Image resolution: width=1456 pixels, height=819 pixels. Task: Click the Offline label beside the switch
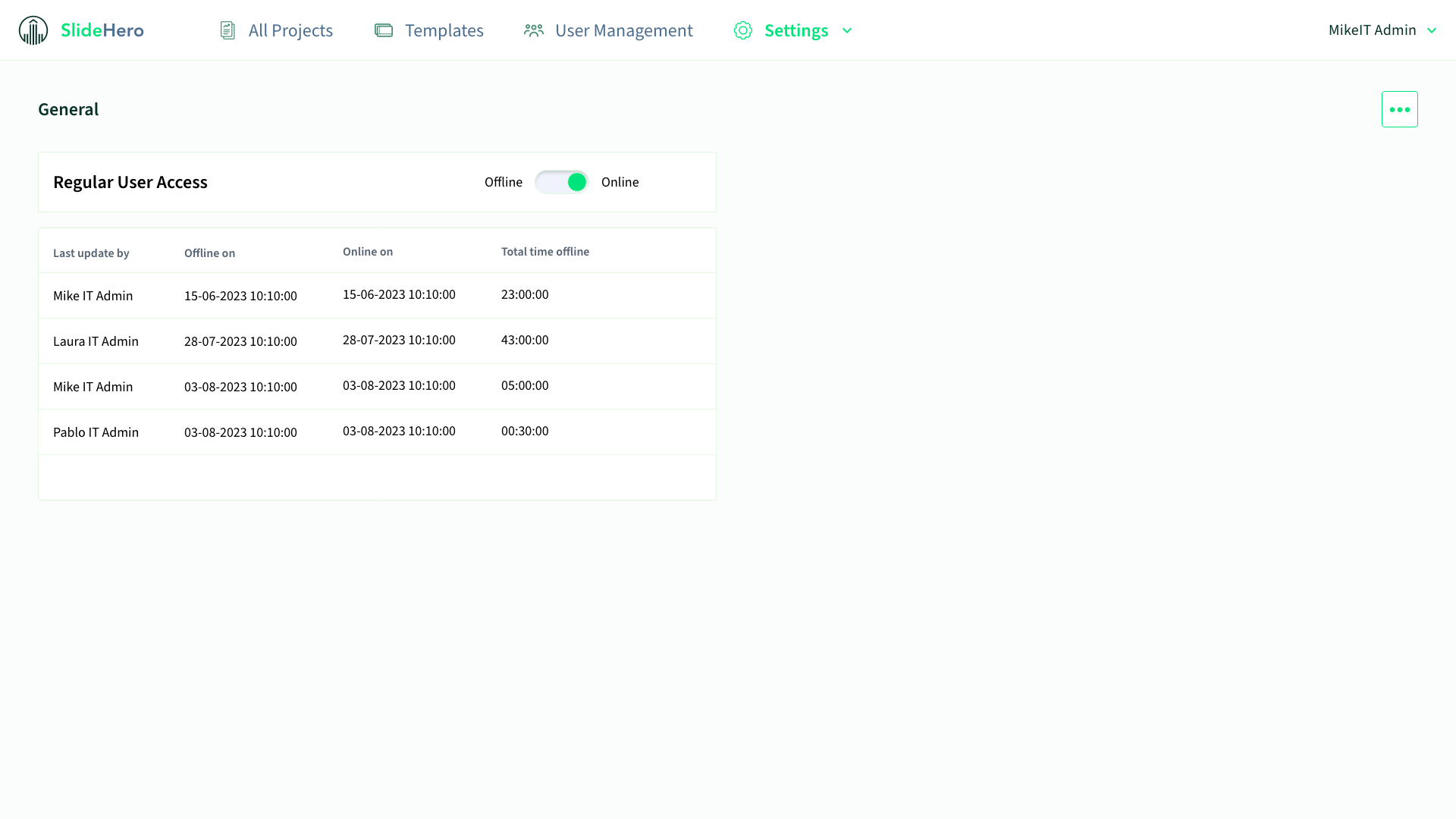tap(504, 182)
